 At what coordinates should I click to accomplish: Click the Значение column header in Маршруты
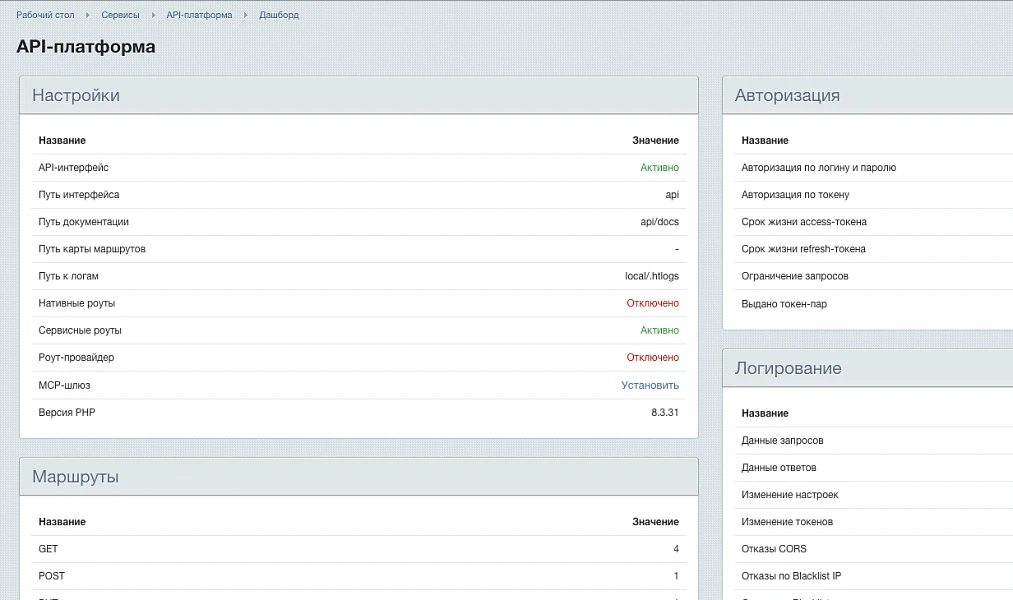[655, 521]
